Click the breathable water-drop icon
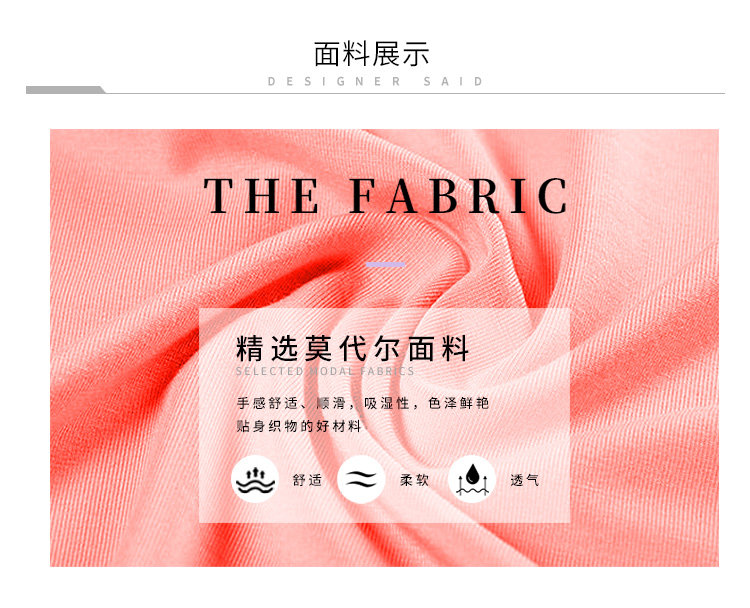The image size is (750, 608). pyautogui.click(x=472, y=479)
